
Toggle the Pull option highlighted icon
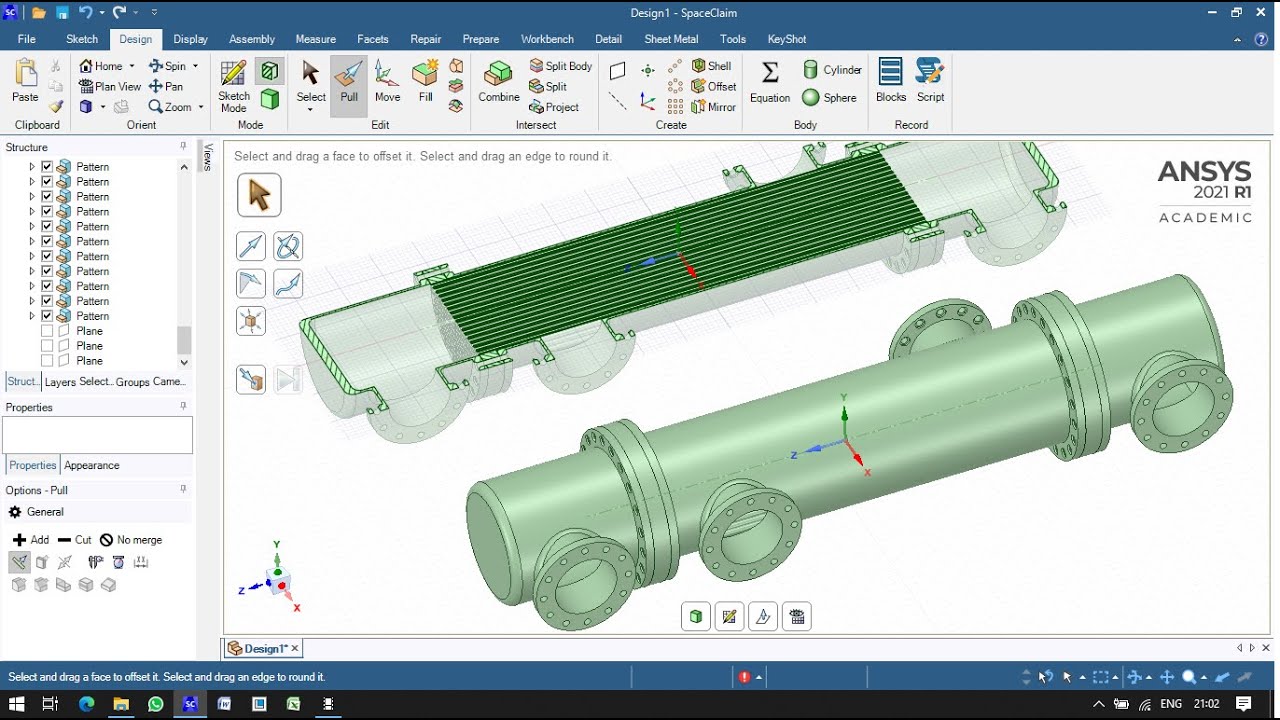click(19, 562)
